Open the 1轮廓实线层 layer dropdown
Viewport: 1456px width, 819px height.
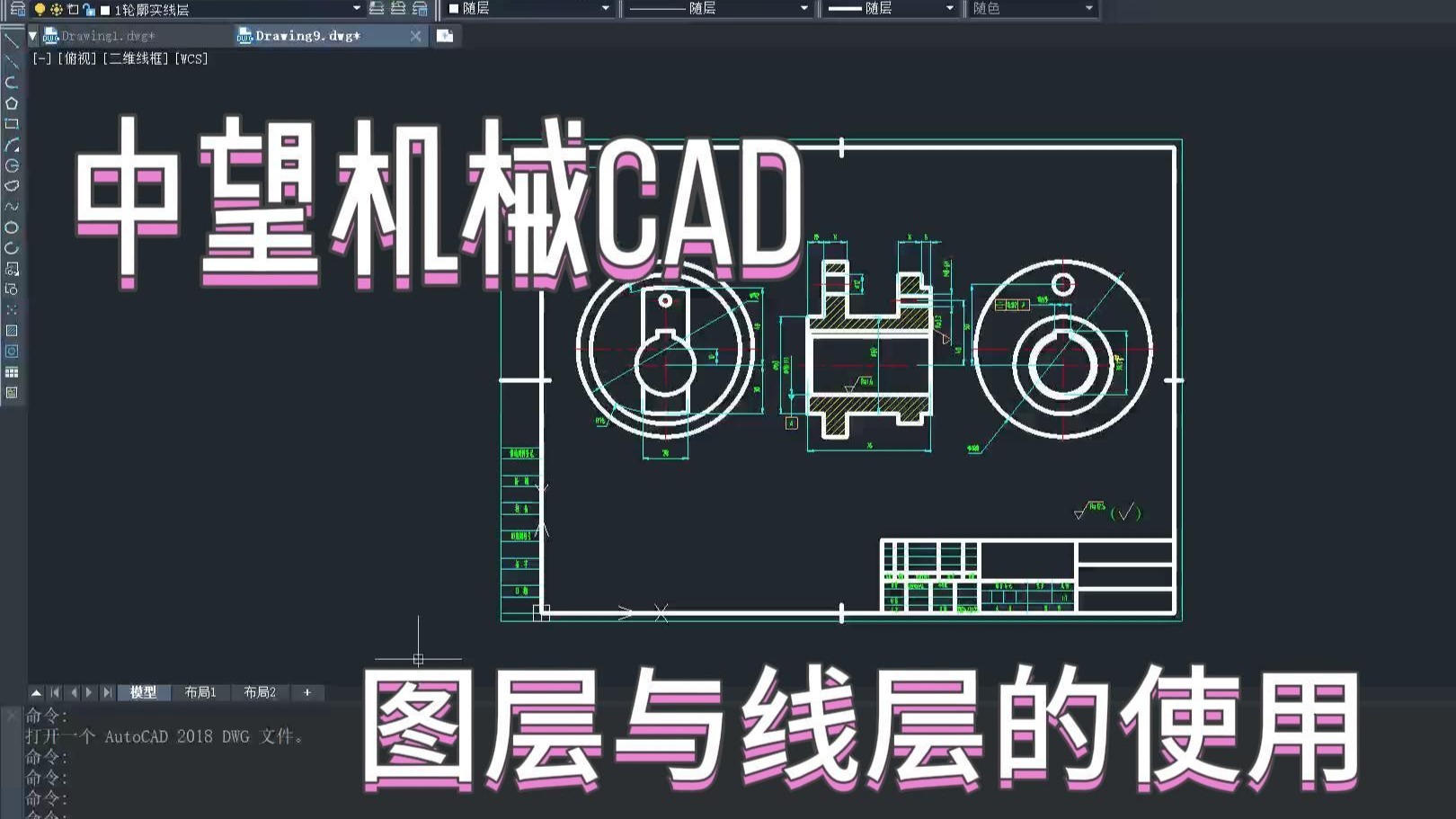coord(357,8)
